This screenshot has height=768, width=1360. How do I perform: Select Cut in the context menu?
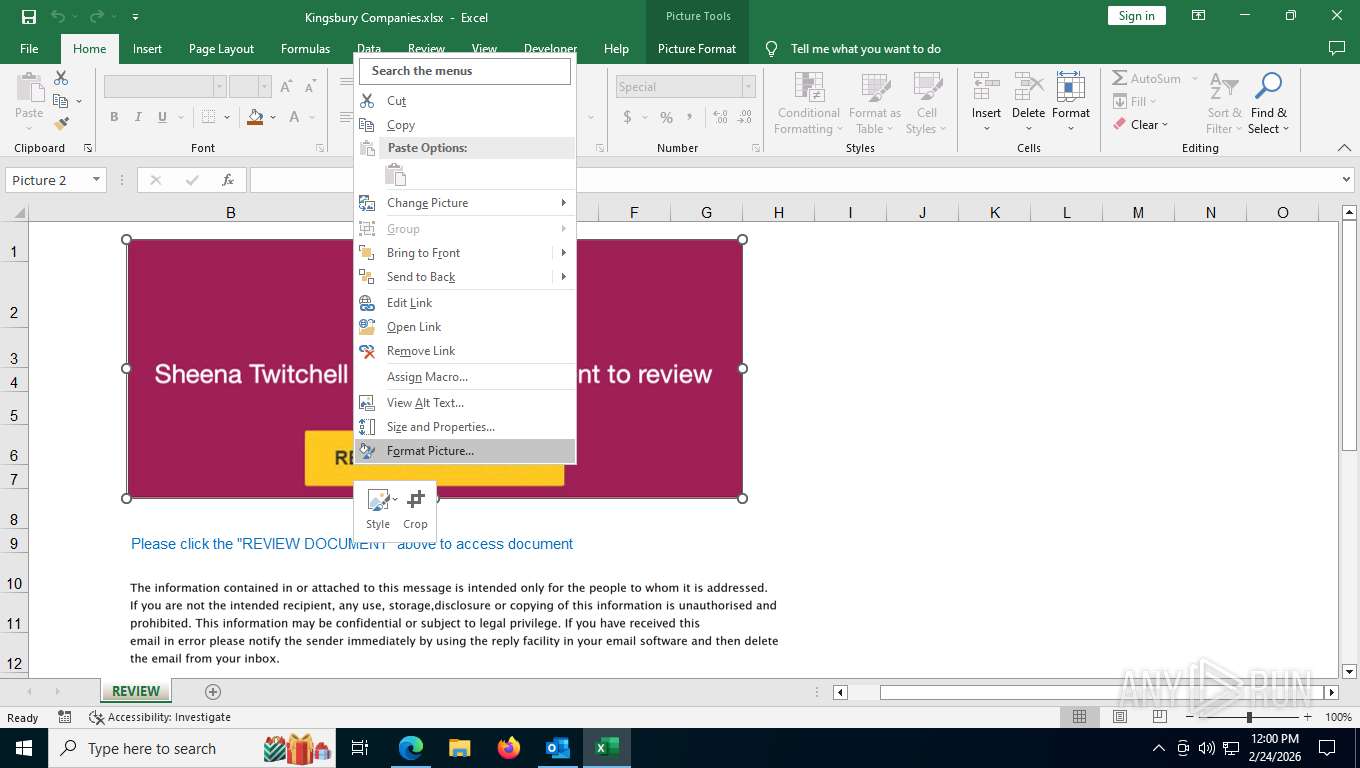pos(465,101)
